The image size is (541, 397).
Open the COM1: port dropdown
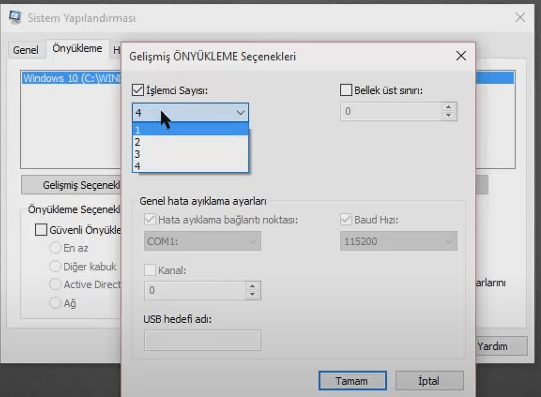coord(202,241)
